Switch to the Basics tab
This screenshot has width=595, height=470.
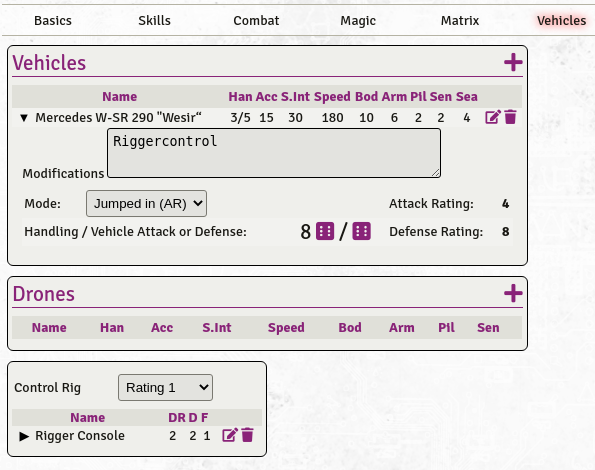[53, 20]
